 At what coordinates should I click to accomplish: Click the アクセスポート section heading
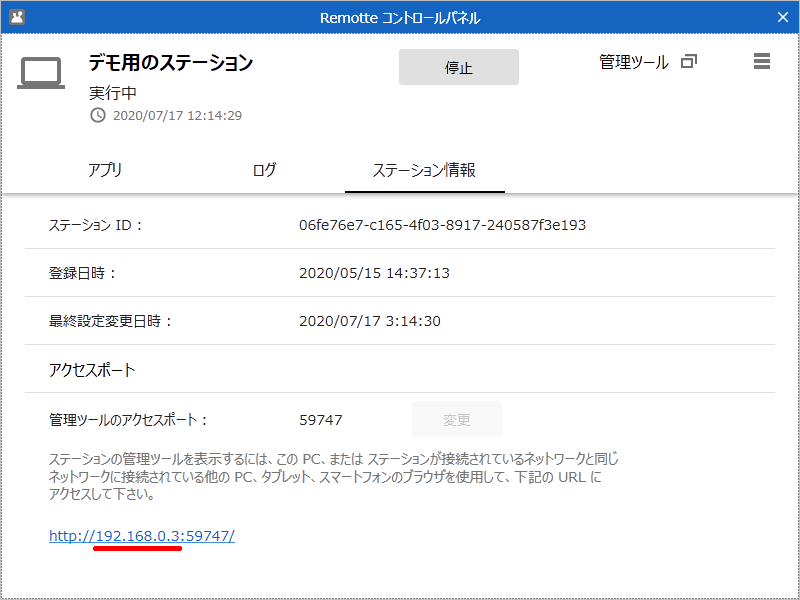(92, 369)
